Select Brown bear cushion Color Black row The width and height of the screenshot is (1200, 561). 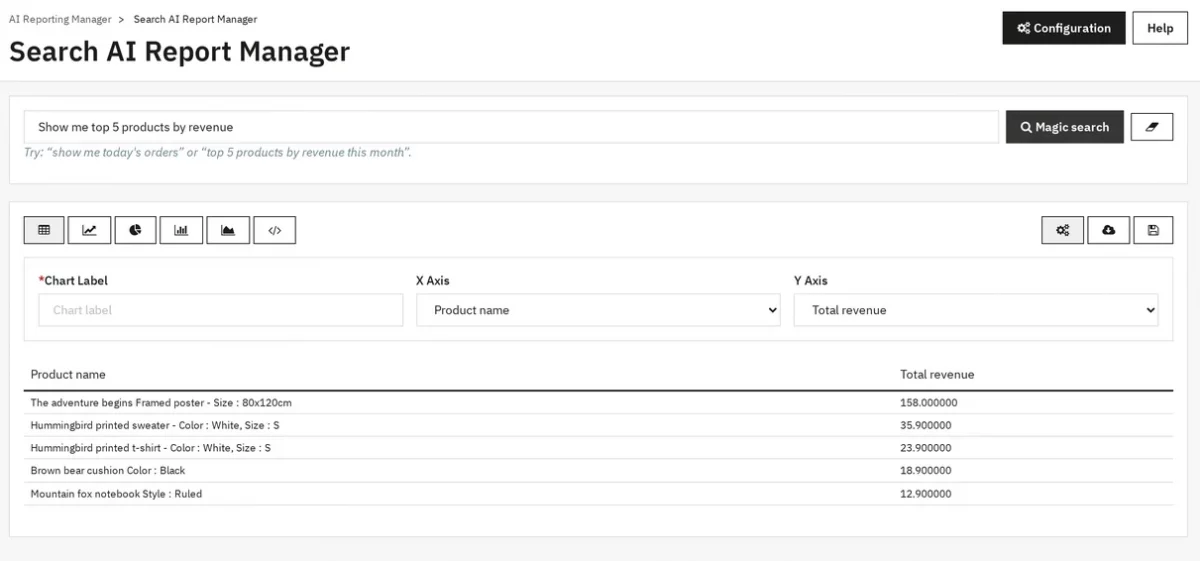tap(598, 471)
